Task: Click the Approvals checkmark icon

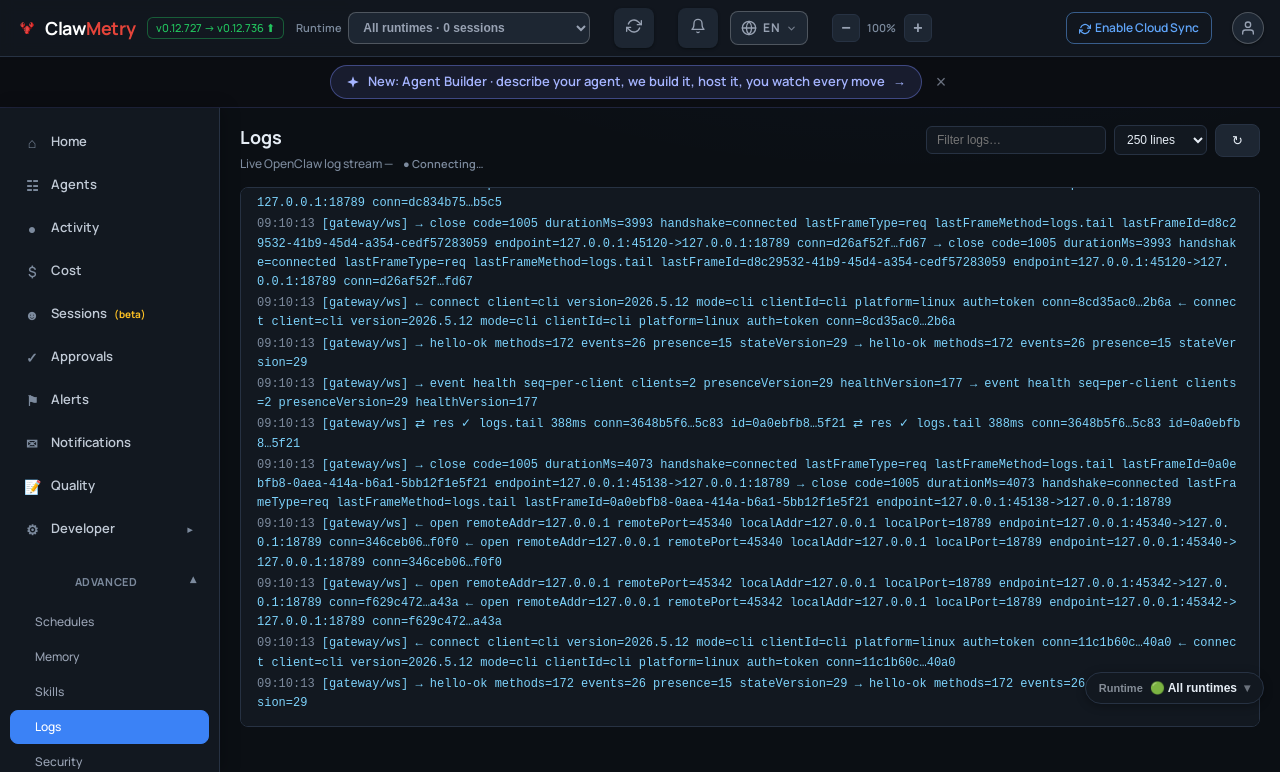Action: (32, 357)
